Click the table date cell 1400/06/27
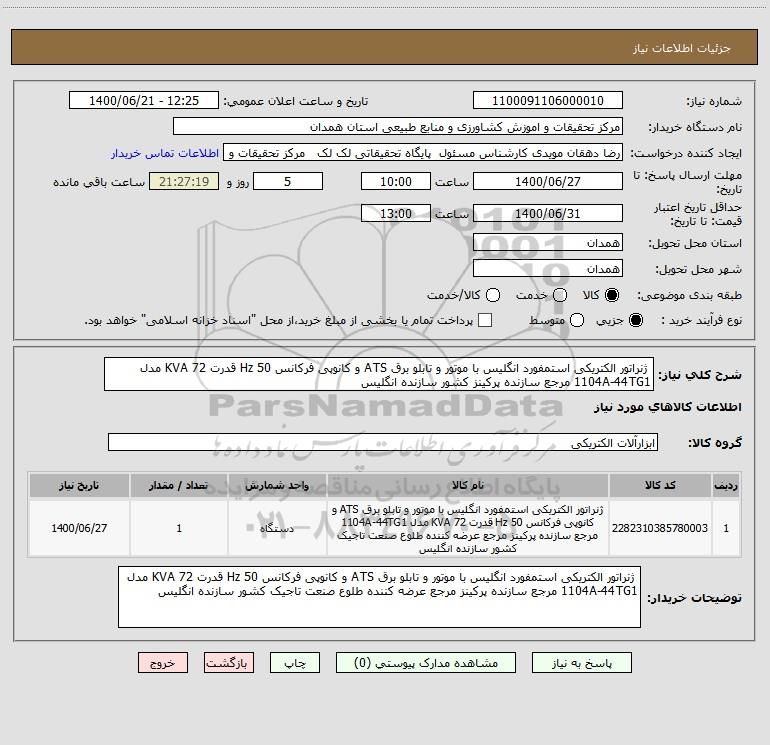 (79, 528)
